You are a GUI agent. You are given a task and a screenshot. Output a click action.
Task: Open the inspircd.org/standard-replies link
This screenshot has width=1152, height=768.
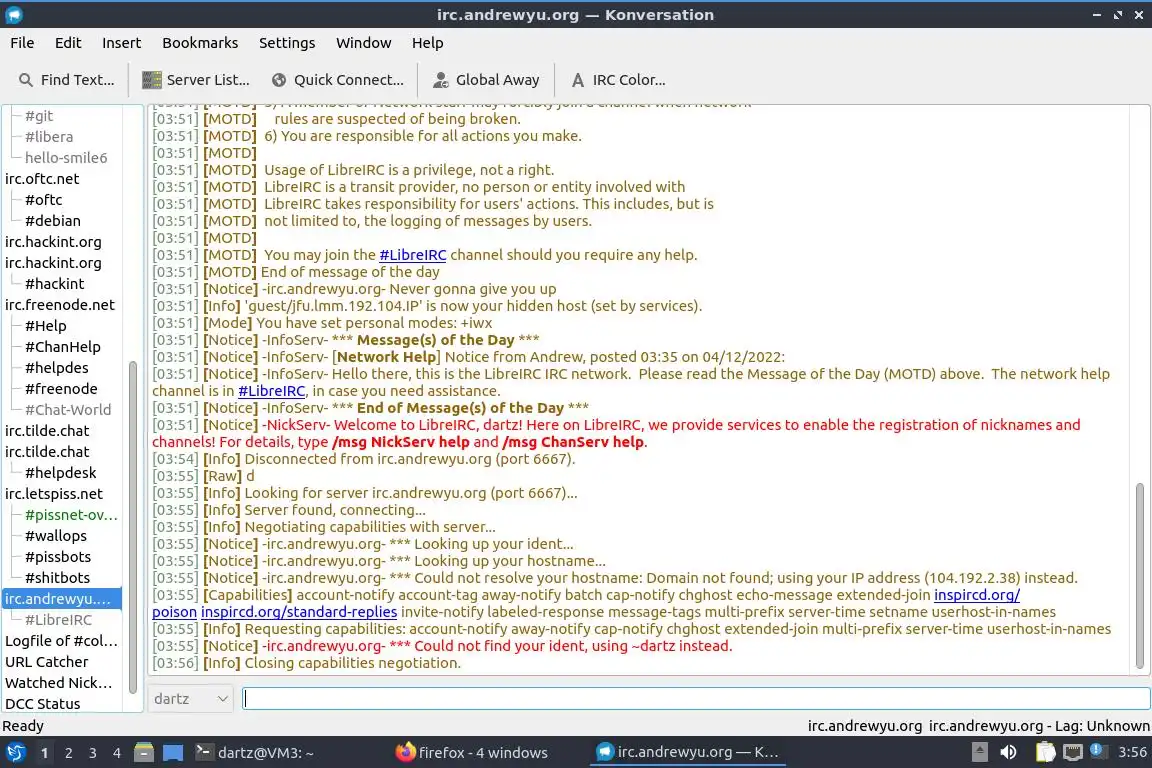(299, 612)
